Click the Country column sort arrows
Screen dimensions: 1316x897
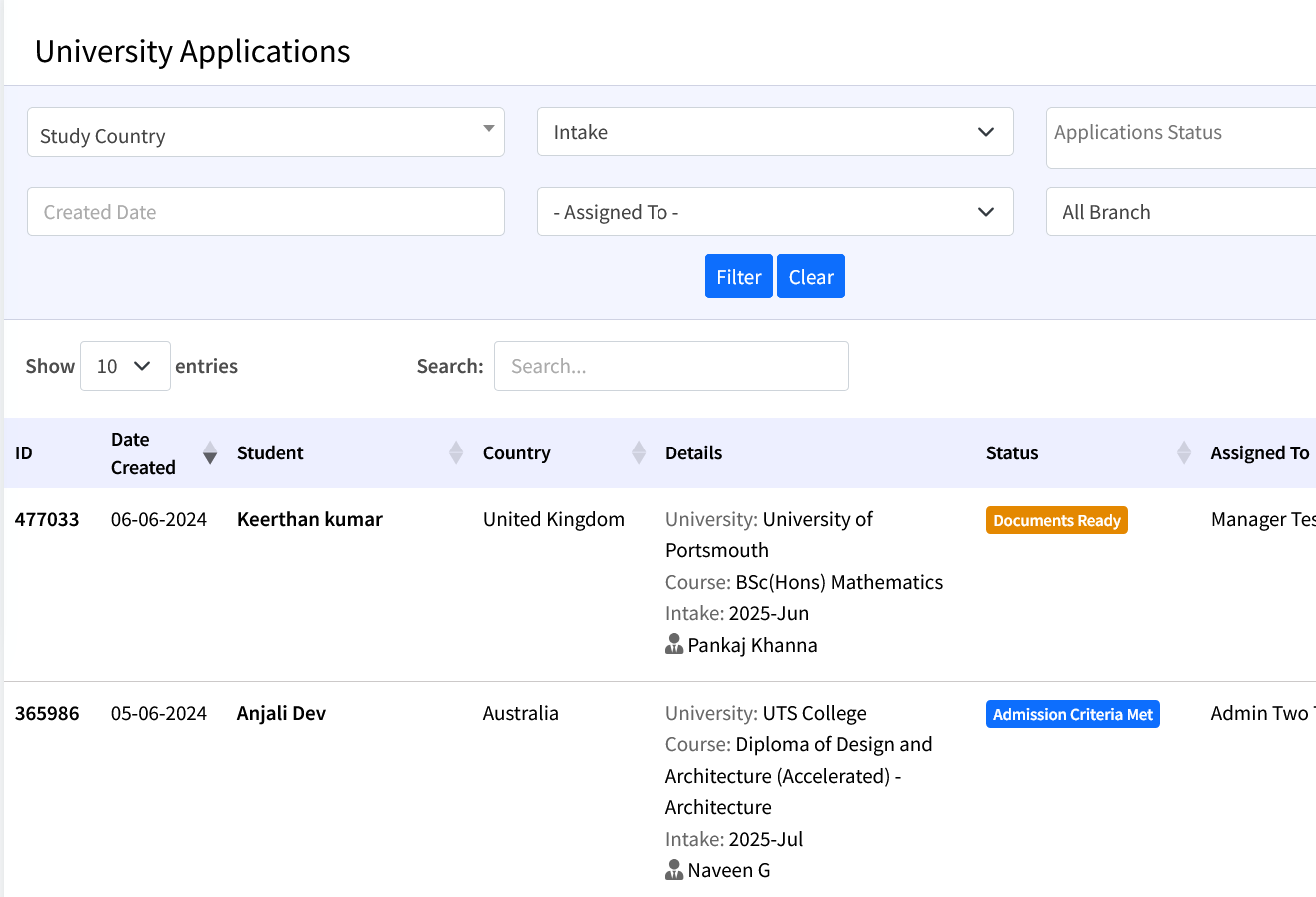tap(639, 453)
